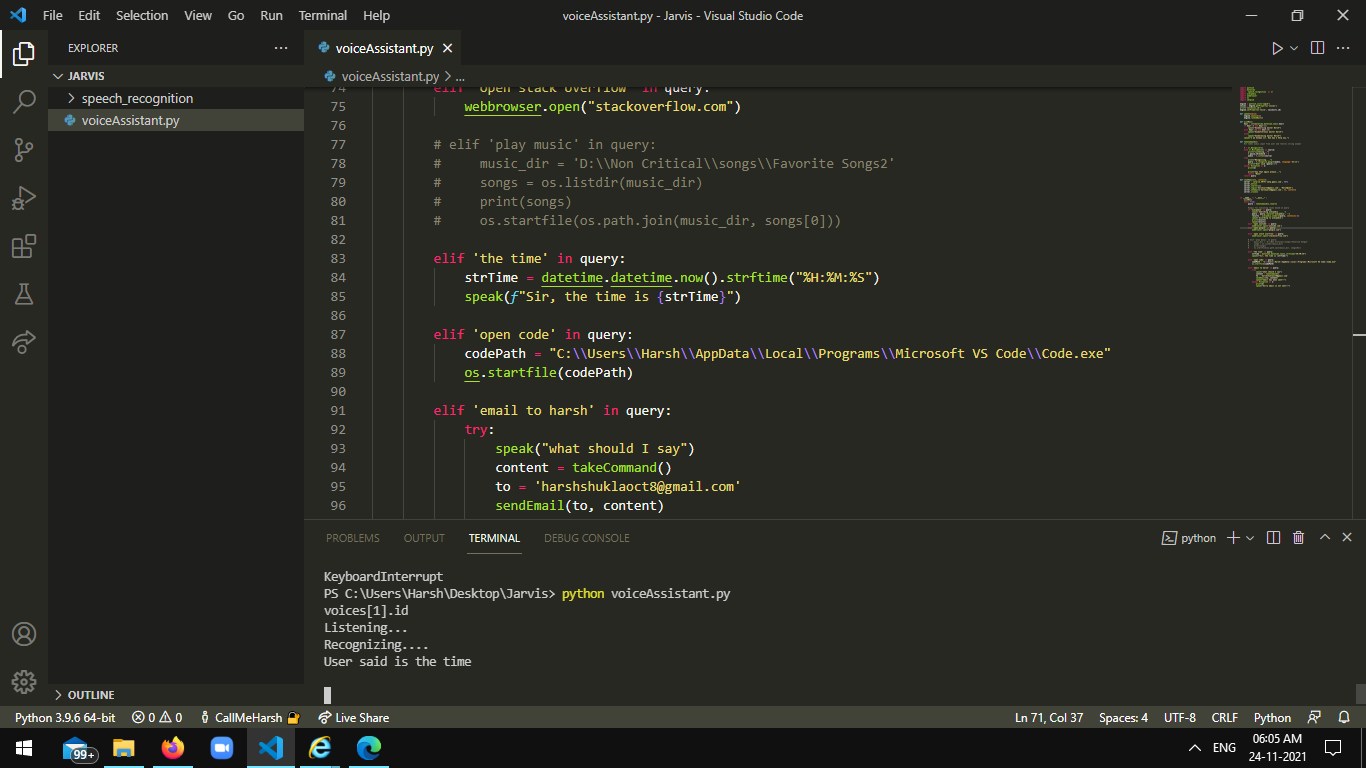Run the voiceAssistant.py file with the play icon
Viewport: 1366px width, 768px height.
[x=1277, y=47]
